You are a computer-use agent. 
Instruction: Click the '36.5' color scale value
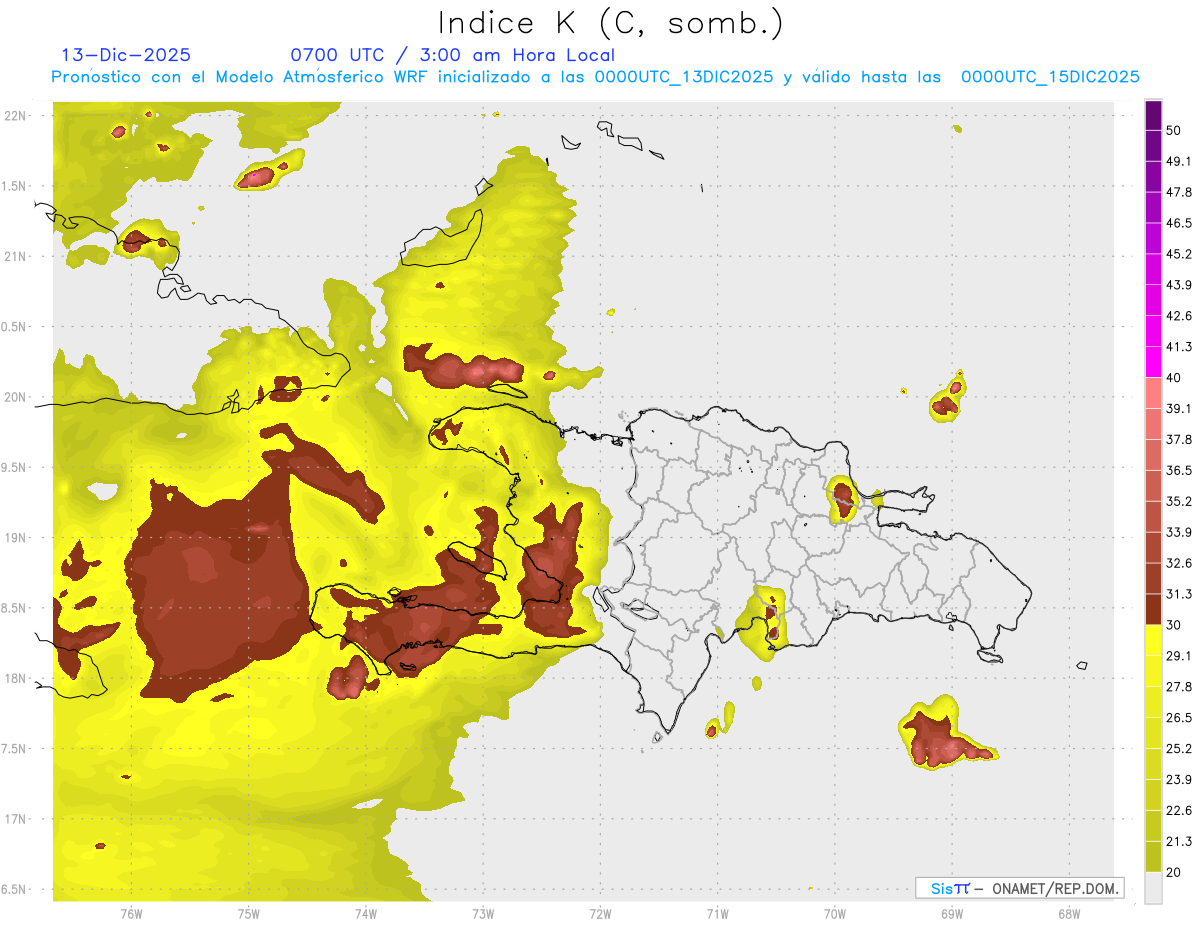pyautogui.click(x=1179, y=471)
